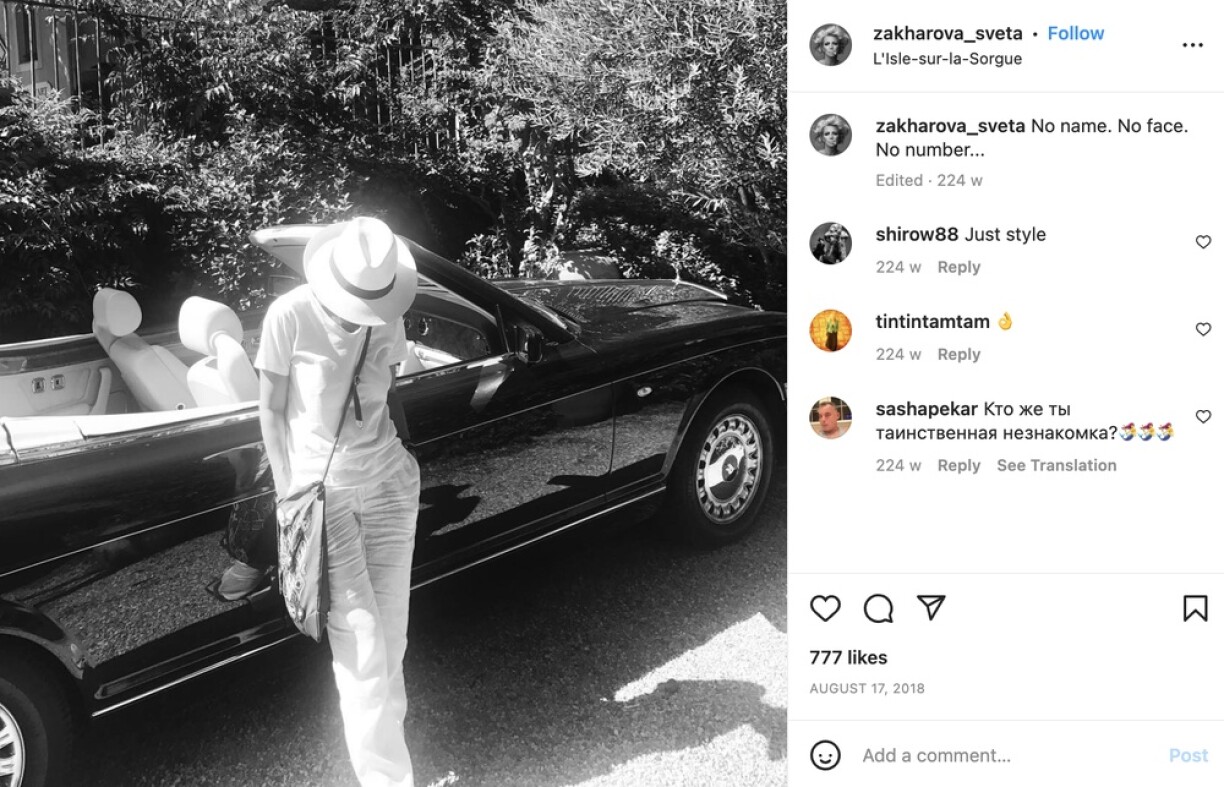Reply to tintintamtam's comment
Viewport: 1224px width, 787px height.
coord(959,354)
